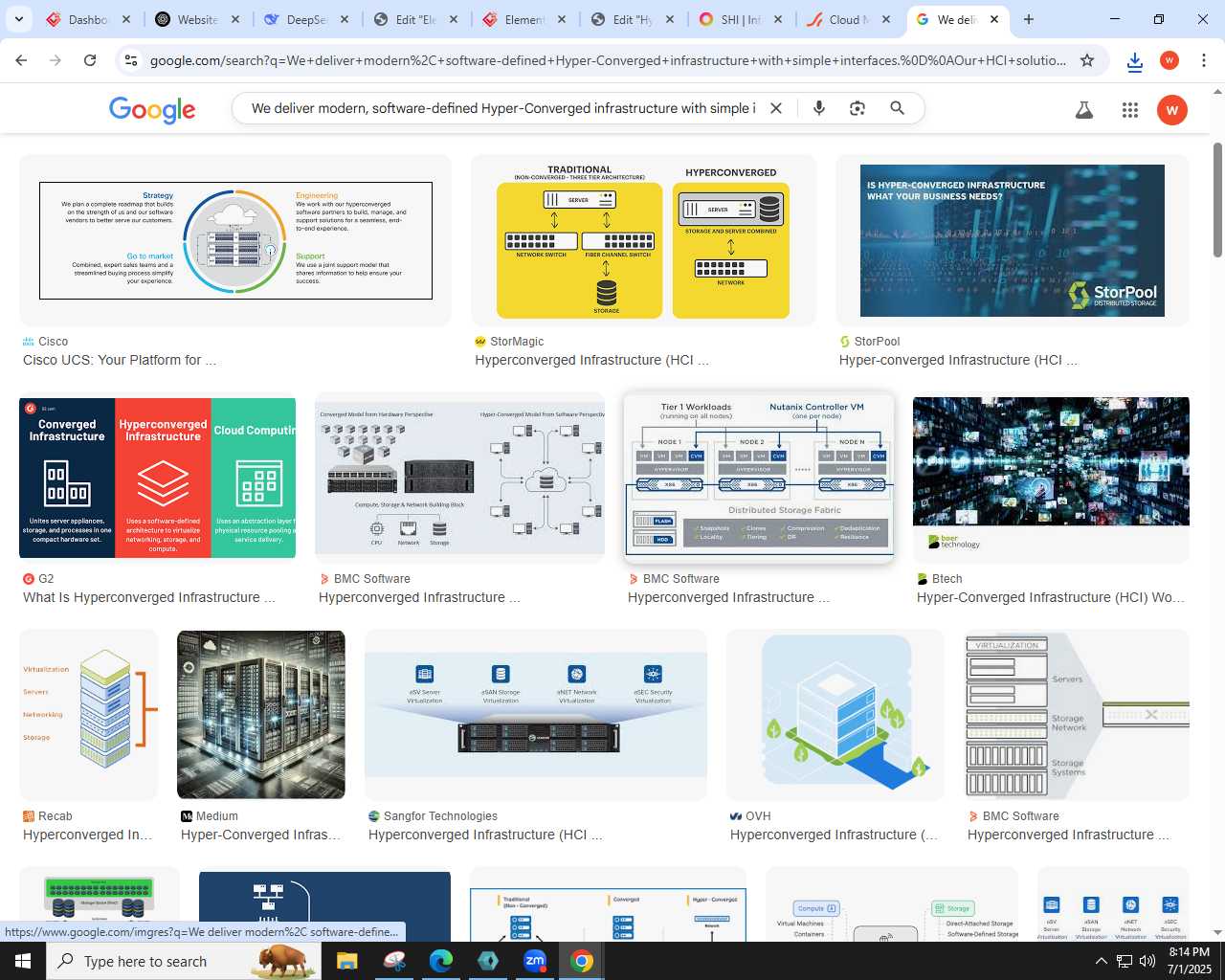Submit search with magnifying glass icon
The height and width of the screenshot is (980, 1225).
click(897, 108)
